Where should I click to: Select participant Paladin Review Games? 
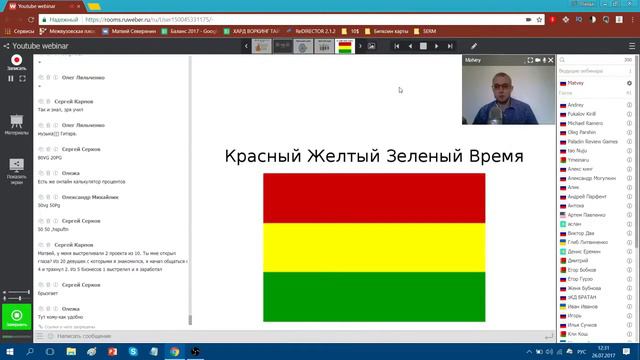pyautogui.click(x=593, y=142)
